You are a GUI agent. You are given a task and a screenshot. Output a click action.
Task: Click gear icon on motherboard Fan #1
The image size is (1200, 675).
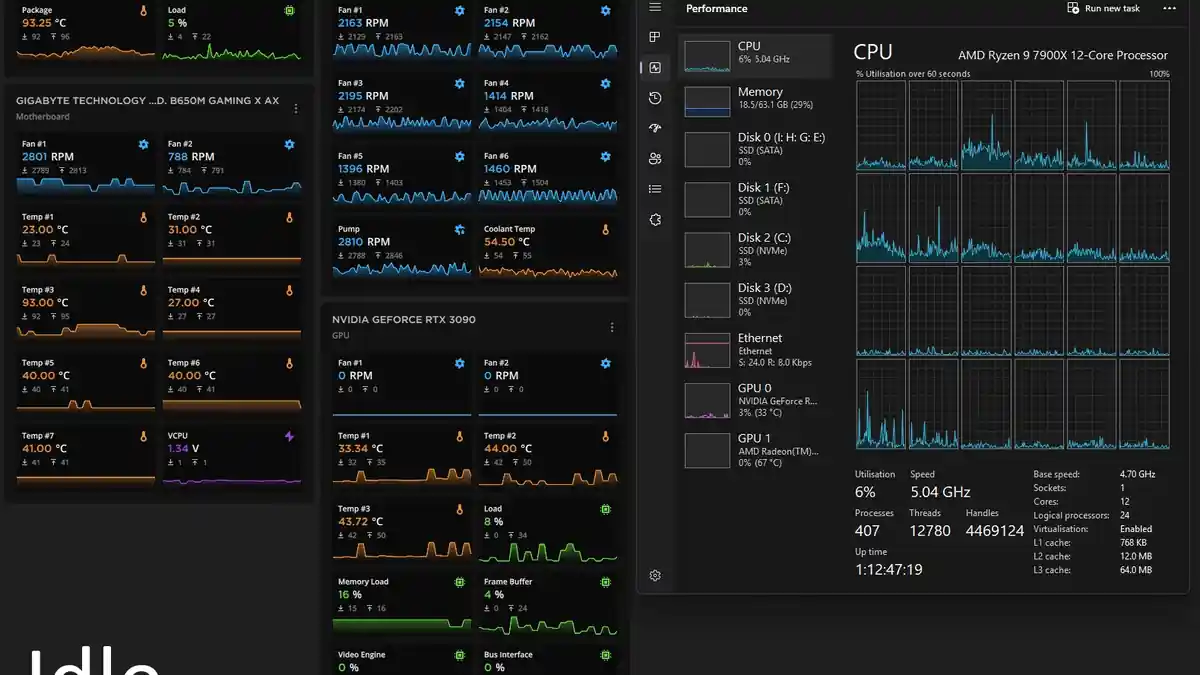click(143, 145)
